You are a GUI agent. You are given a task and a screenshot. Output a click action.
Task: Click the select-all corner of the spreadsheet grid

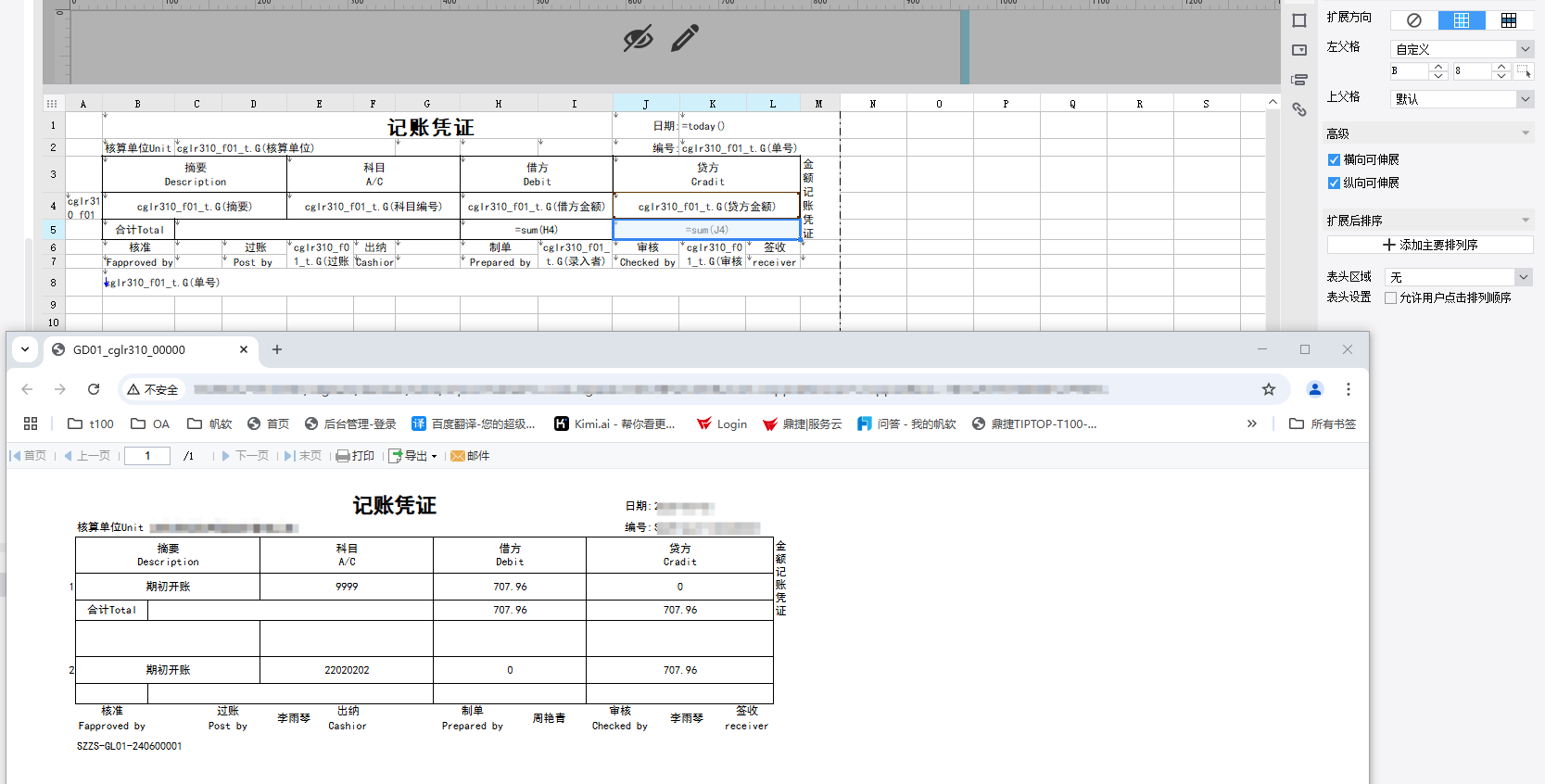click(x=52, y=104)
